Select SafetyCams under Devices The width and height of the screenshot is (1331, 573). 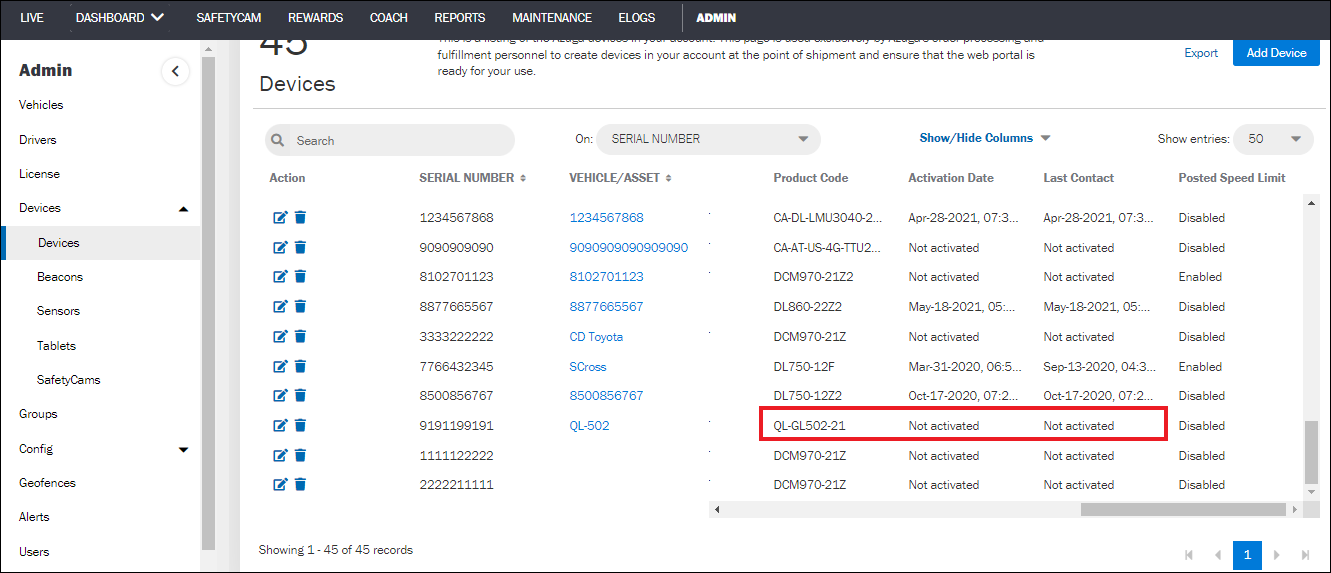coord(69,380)
